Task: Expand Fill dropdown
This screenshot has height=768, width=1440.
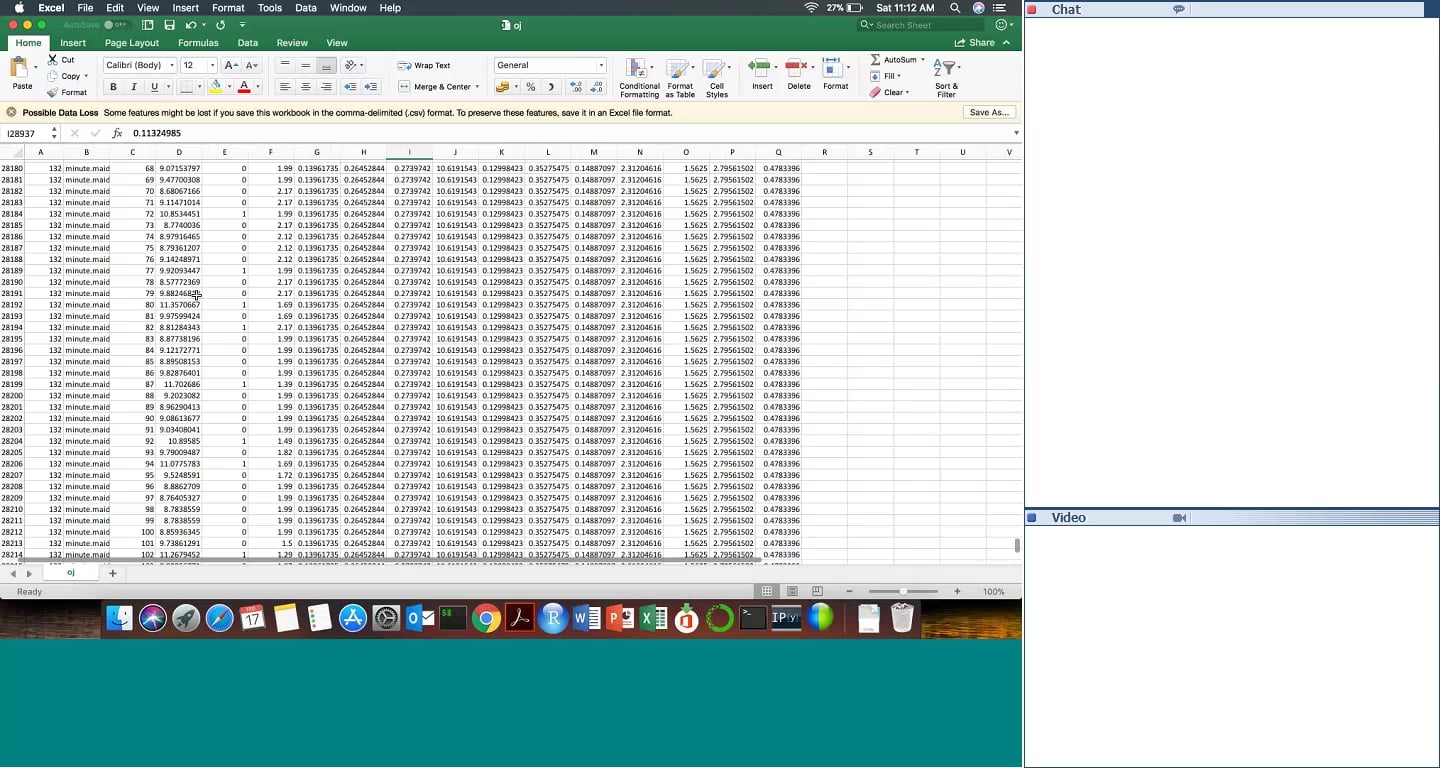Action: point(899,76)
